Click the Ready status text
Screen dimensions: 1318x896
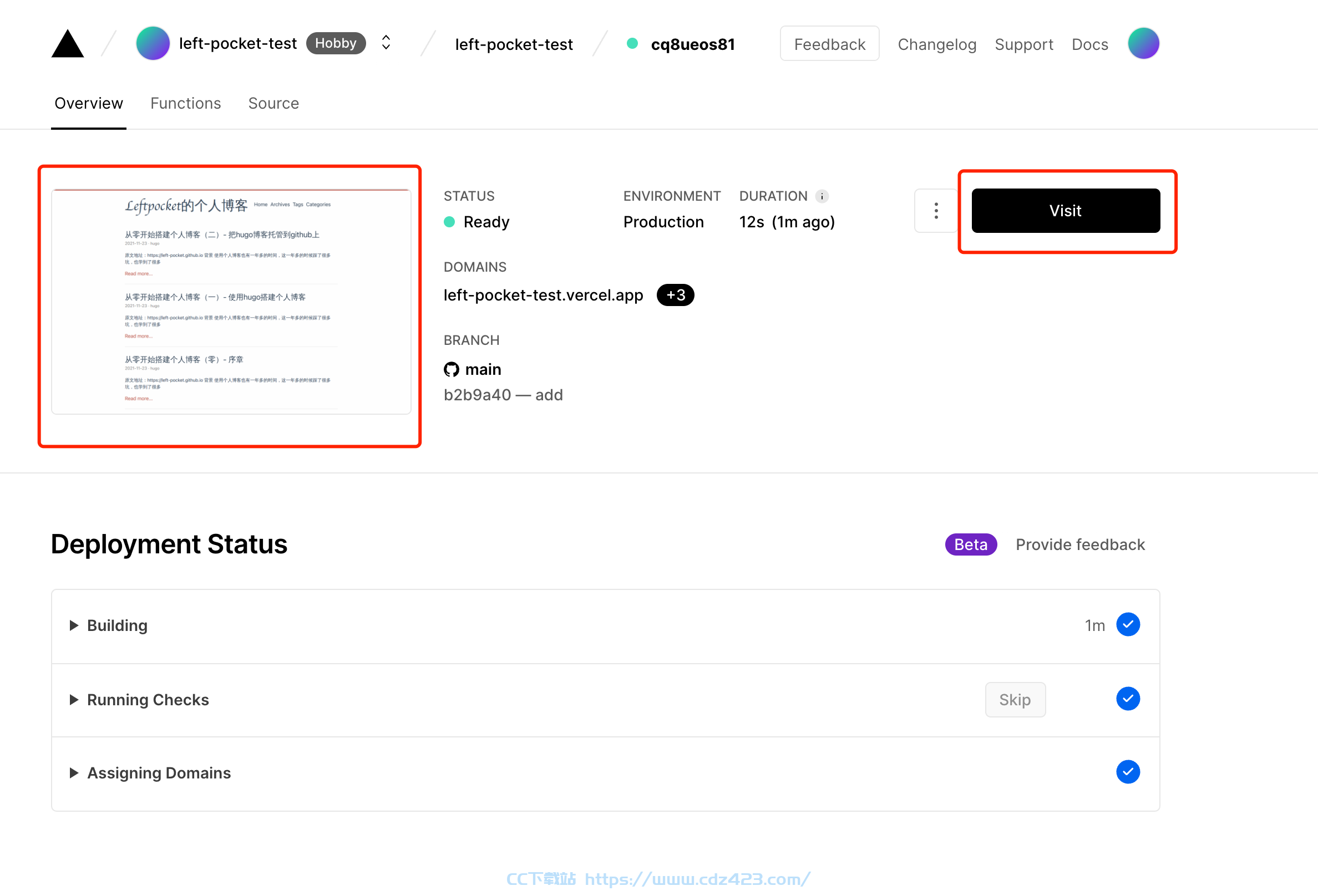(486, 222)
